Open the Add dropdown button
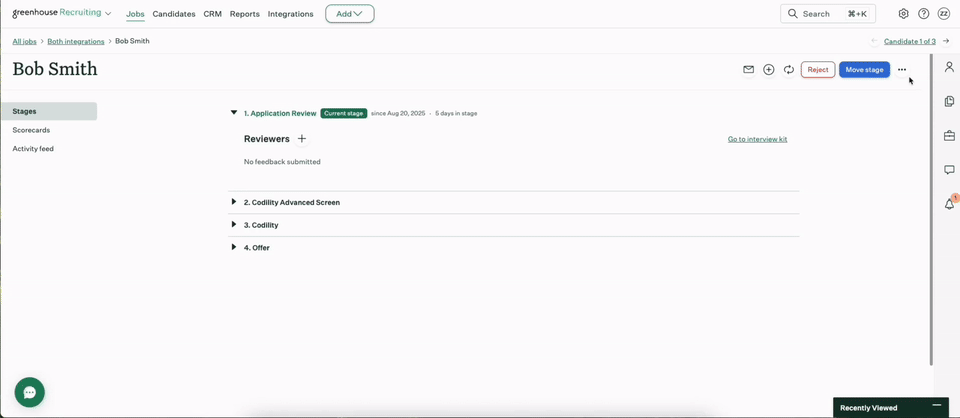The height and width of the screenshot is (418, 960). click(x=350, y=13)
